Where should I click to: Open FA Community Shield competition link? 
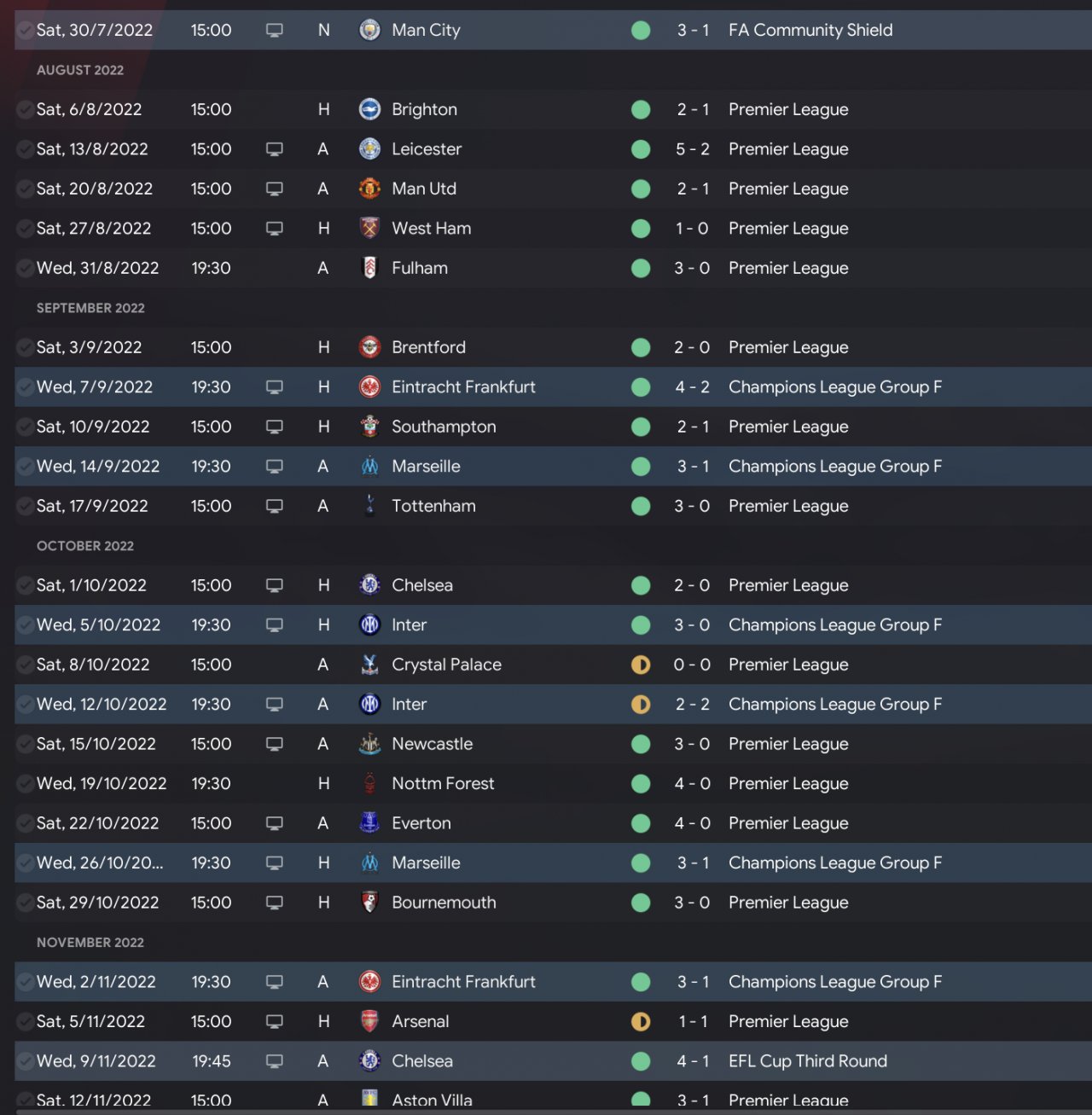[x=810, y=31]
